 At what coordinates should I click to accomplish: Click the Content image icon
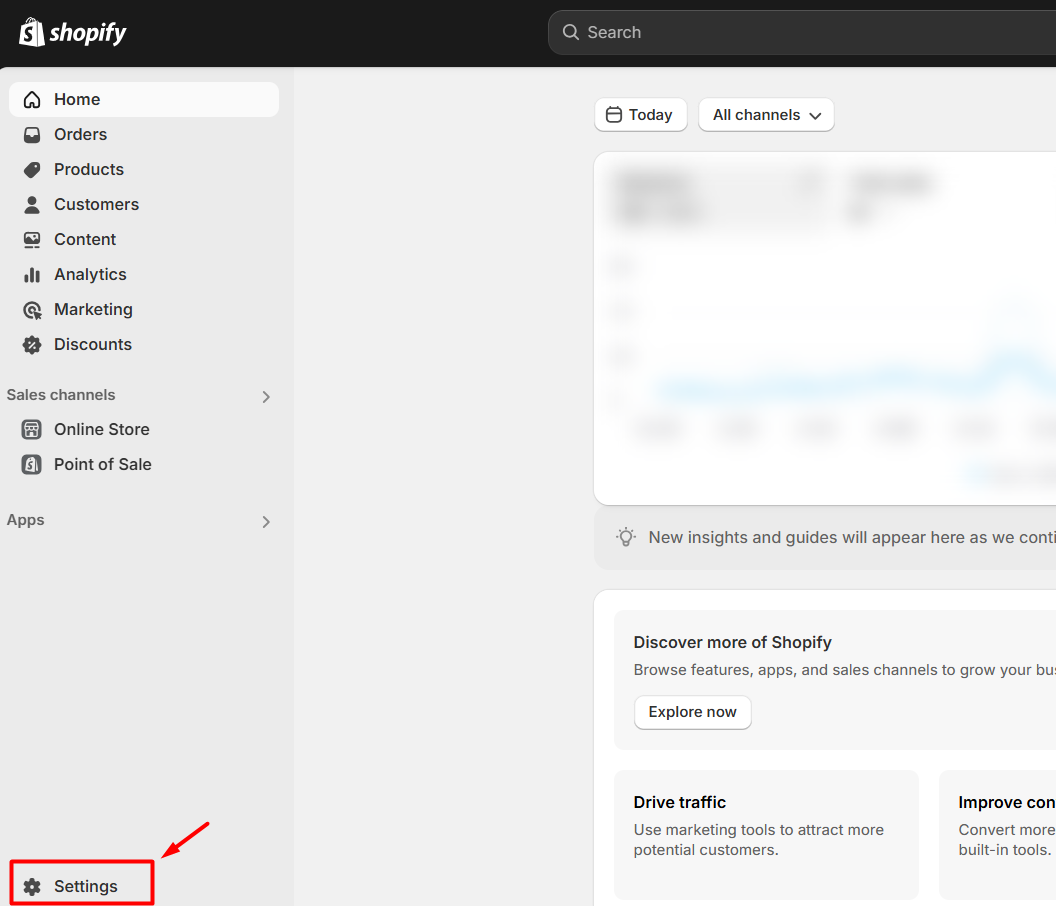pos(32,240)
